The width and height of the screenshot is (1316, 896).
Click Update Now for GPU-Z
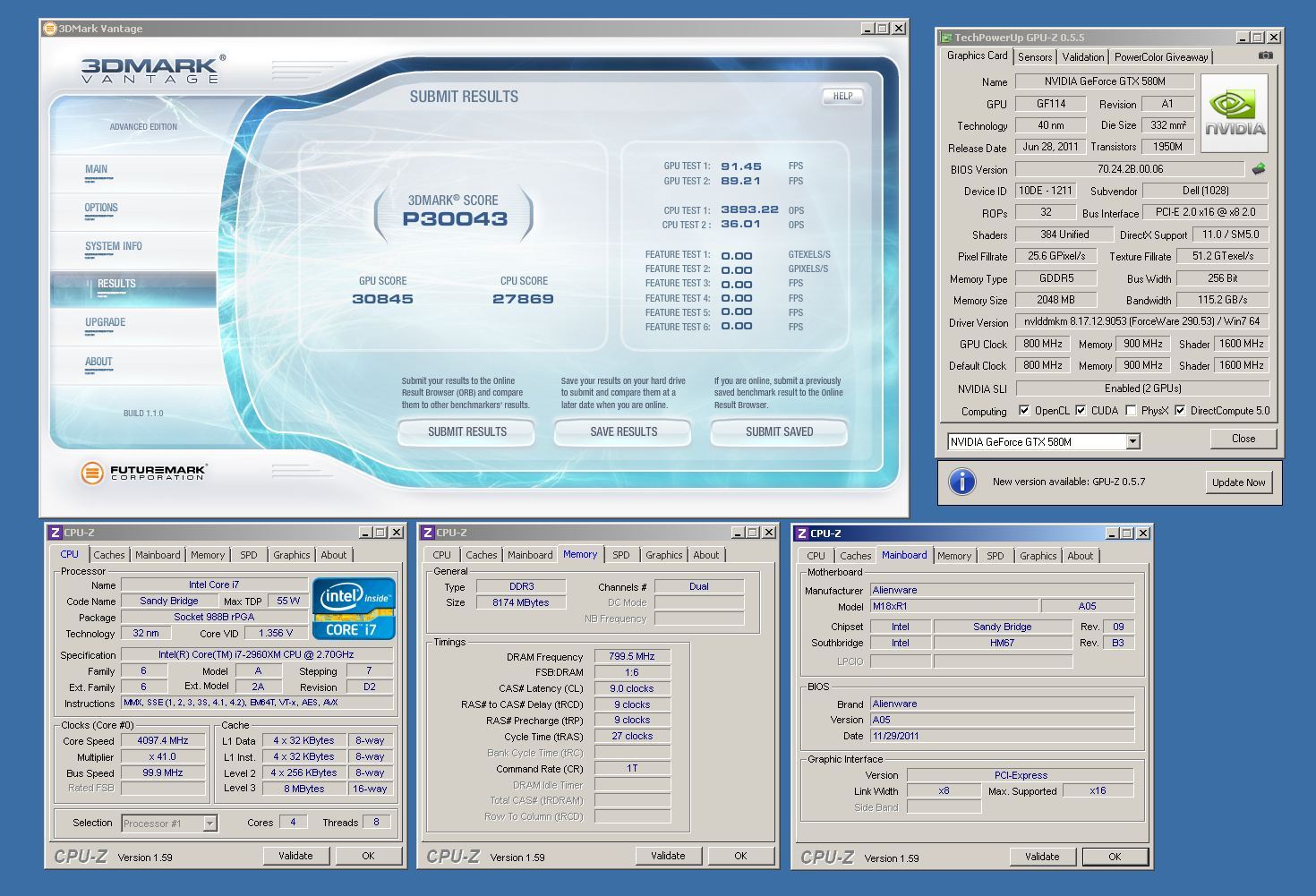point(1238,482)
